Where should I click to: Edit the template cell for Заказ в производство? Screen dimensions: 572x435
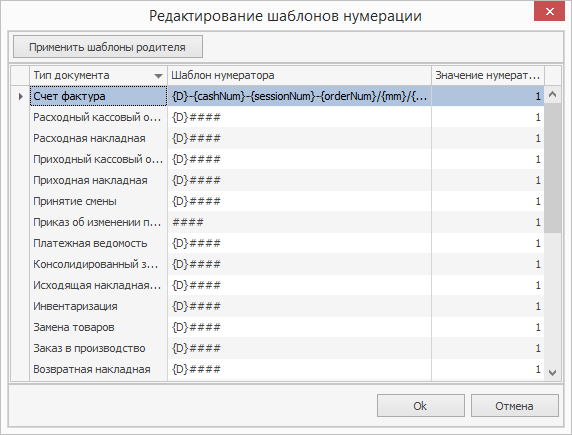299,348
